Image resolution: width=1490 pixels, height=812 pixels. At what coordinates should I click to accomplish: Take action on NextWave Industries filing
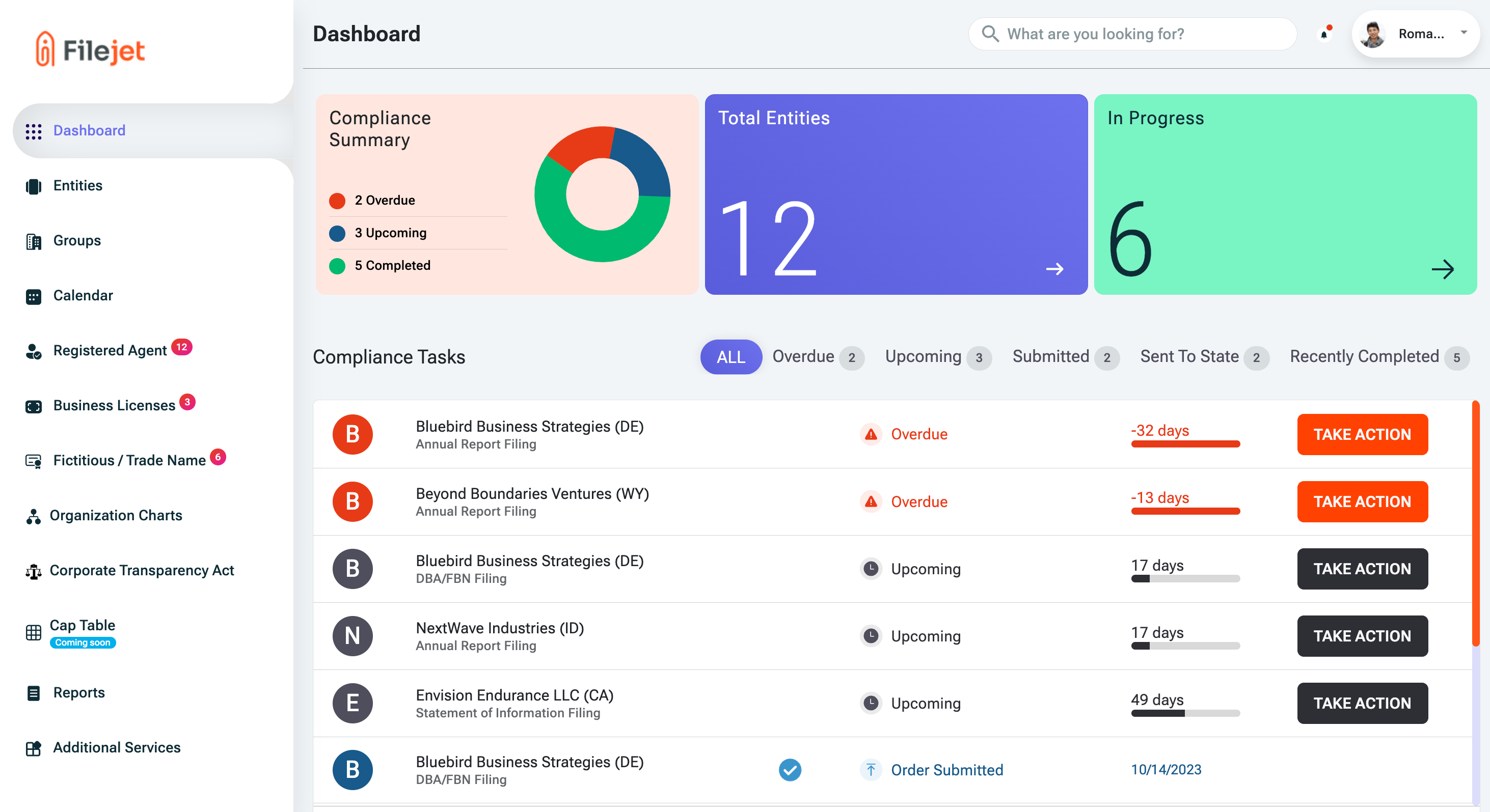1362,636
